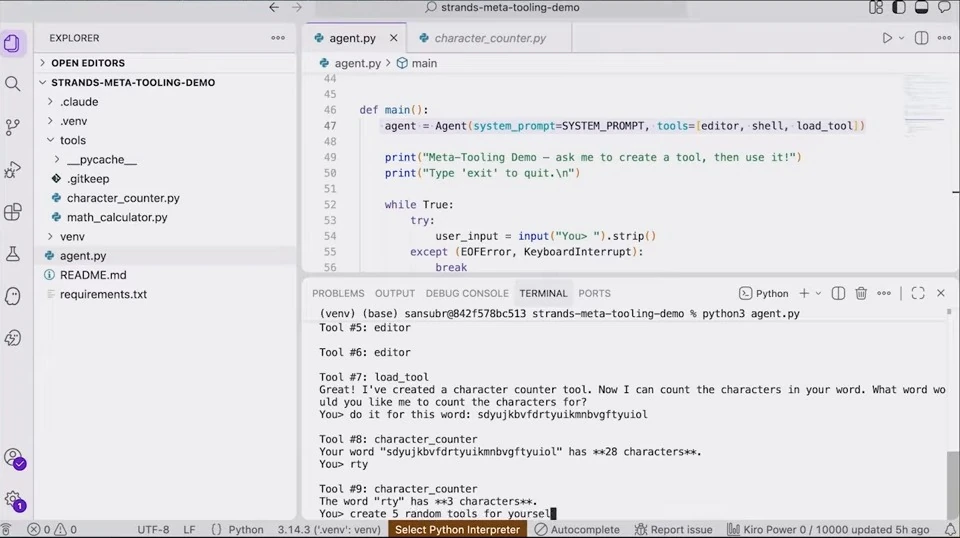Maximize the terminal panel size
This screenshot has width=960, height=538.
[918, 293]
